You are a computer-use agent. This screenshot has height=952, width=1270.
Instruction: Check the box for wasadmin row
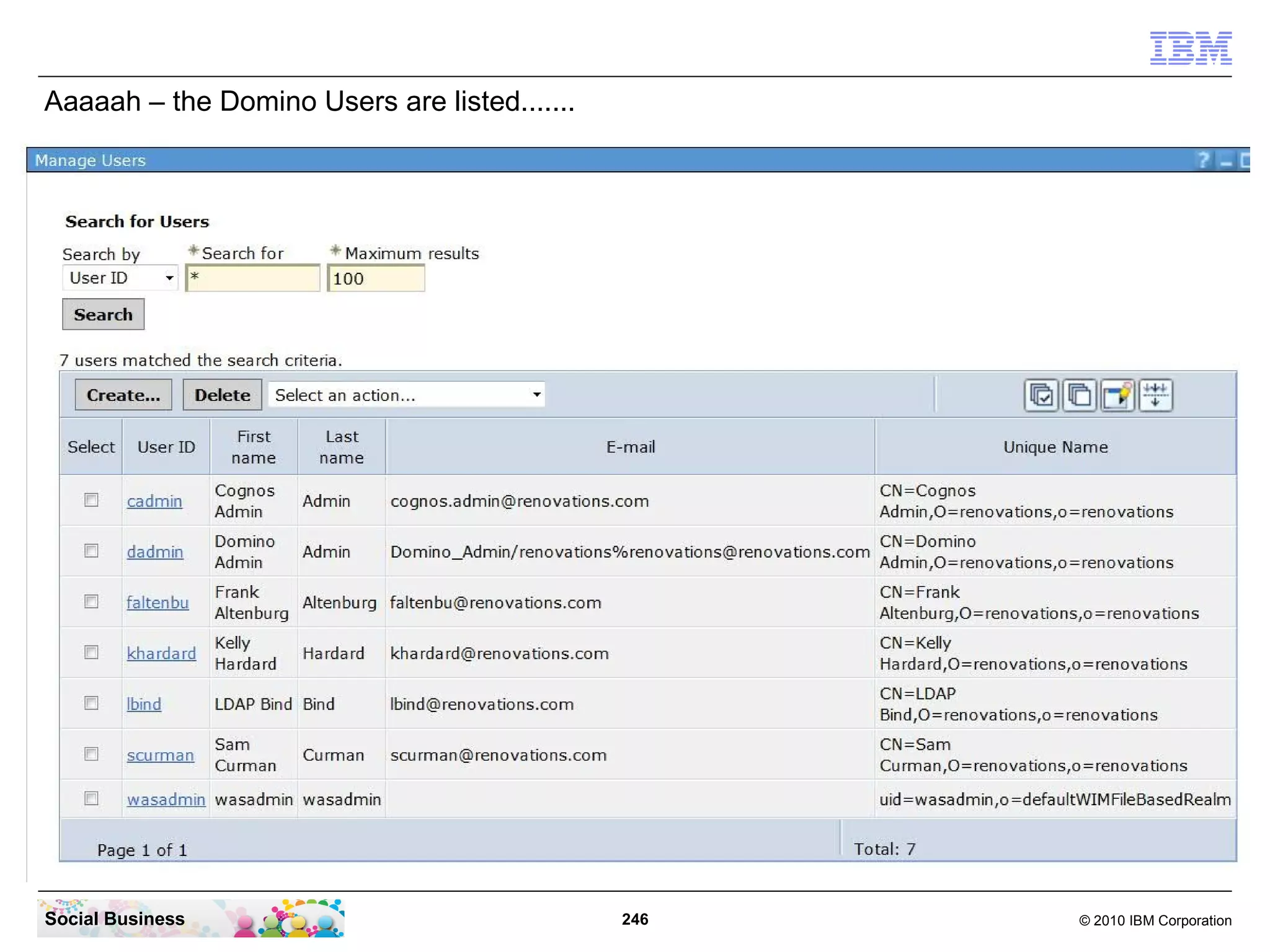[91, 798]
